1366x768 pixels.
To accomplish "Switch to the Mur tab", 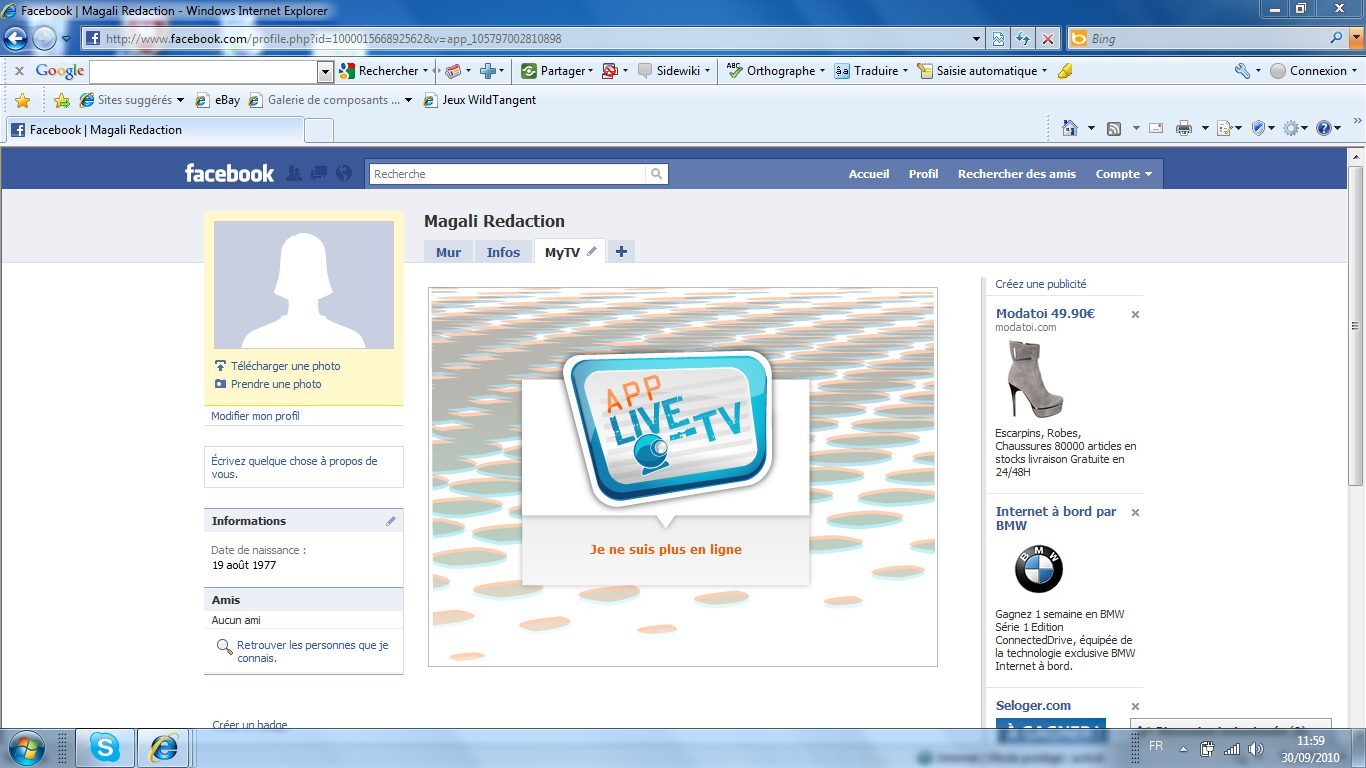I will [x=448, y=252].
